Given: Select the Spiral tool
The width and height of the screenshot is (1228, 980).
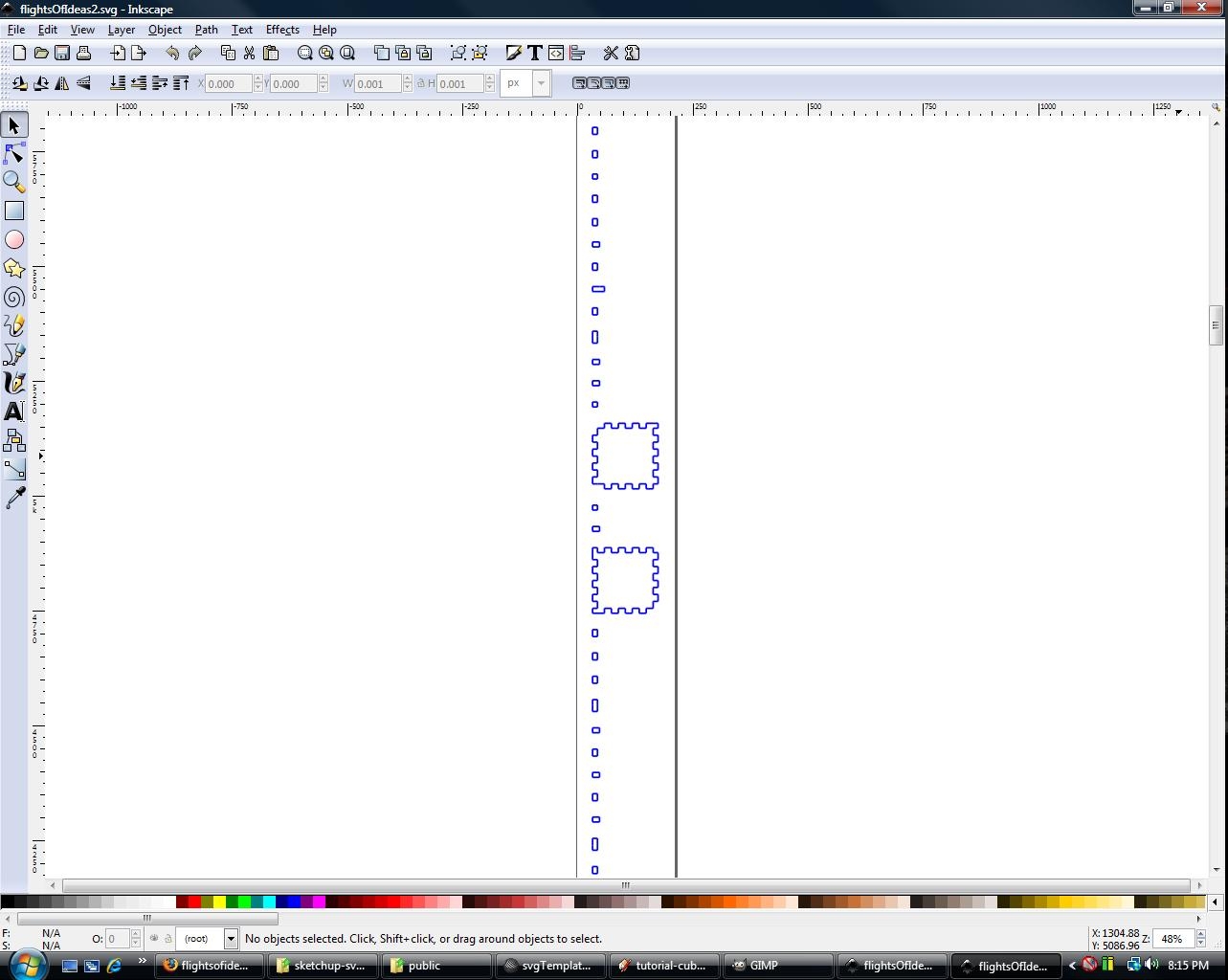Looking at the screenshot, I should point(14,297).
